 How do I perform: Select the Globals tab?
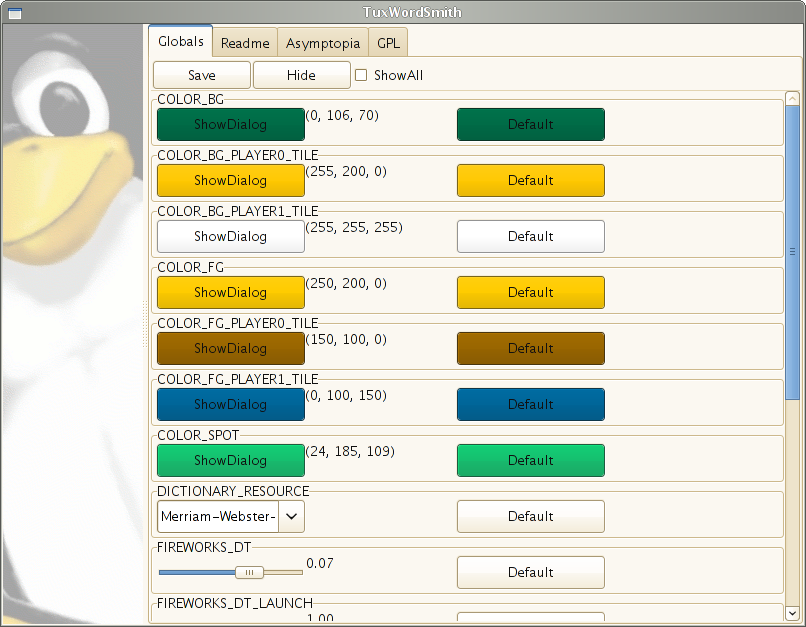pos(180,41)
